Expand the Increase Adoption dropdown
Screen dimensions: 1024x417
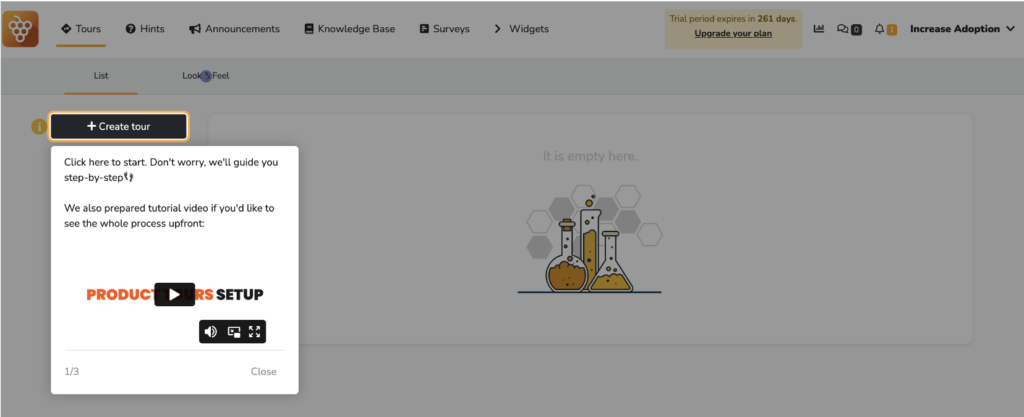[962, 29]
